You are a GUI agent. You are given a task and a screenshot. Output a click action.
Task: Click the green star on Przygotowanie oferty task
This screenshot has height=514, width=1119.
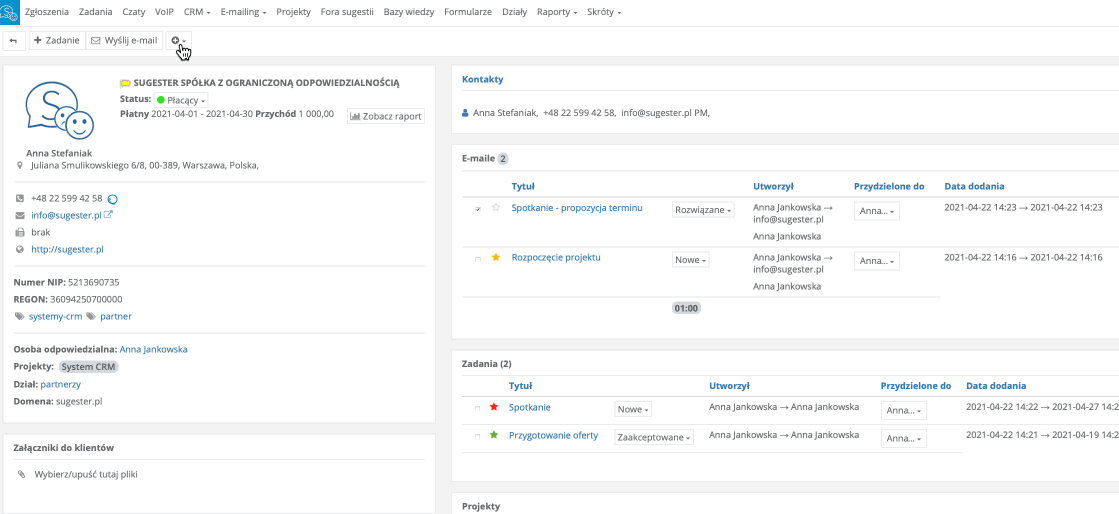click(x=493, y=436)
